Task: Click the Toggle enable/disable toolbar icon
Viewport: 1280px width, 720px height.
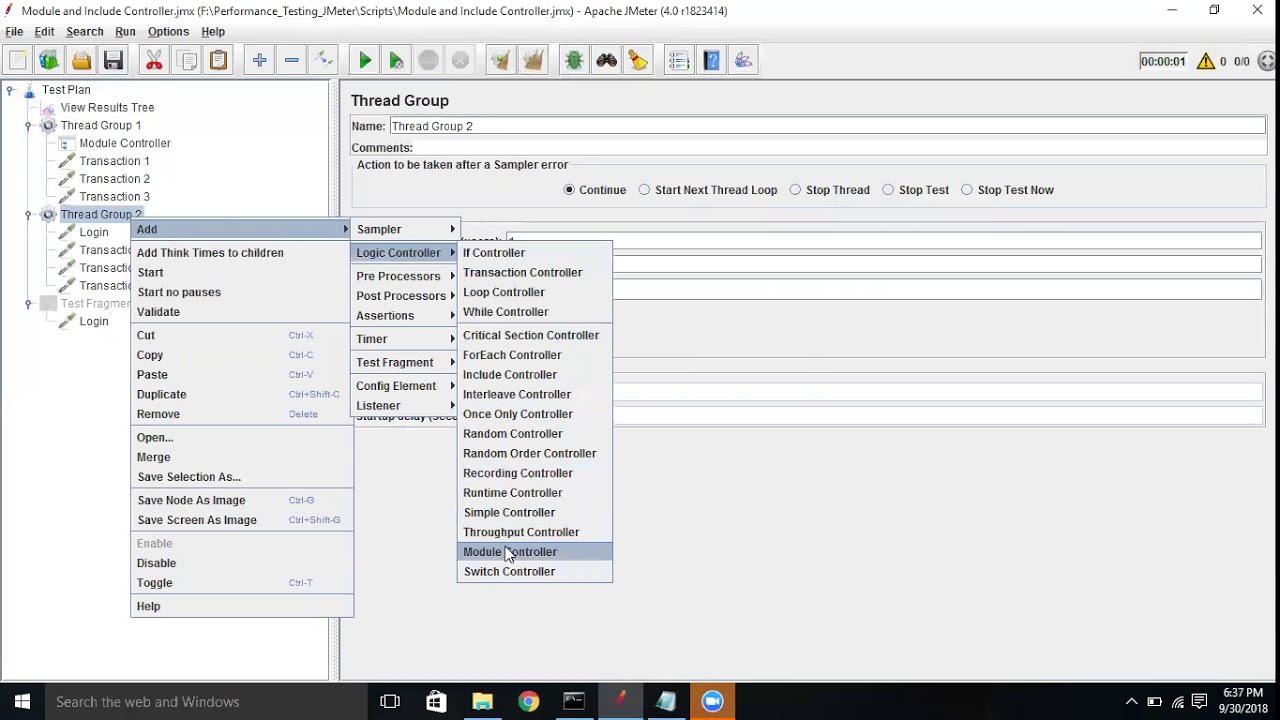Action: pos(323,61)
